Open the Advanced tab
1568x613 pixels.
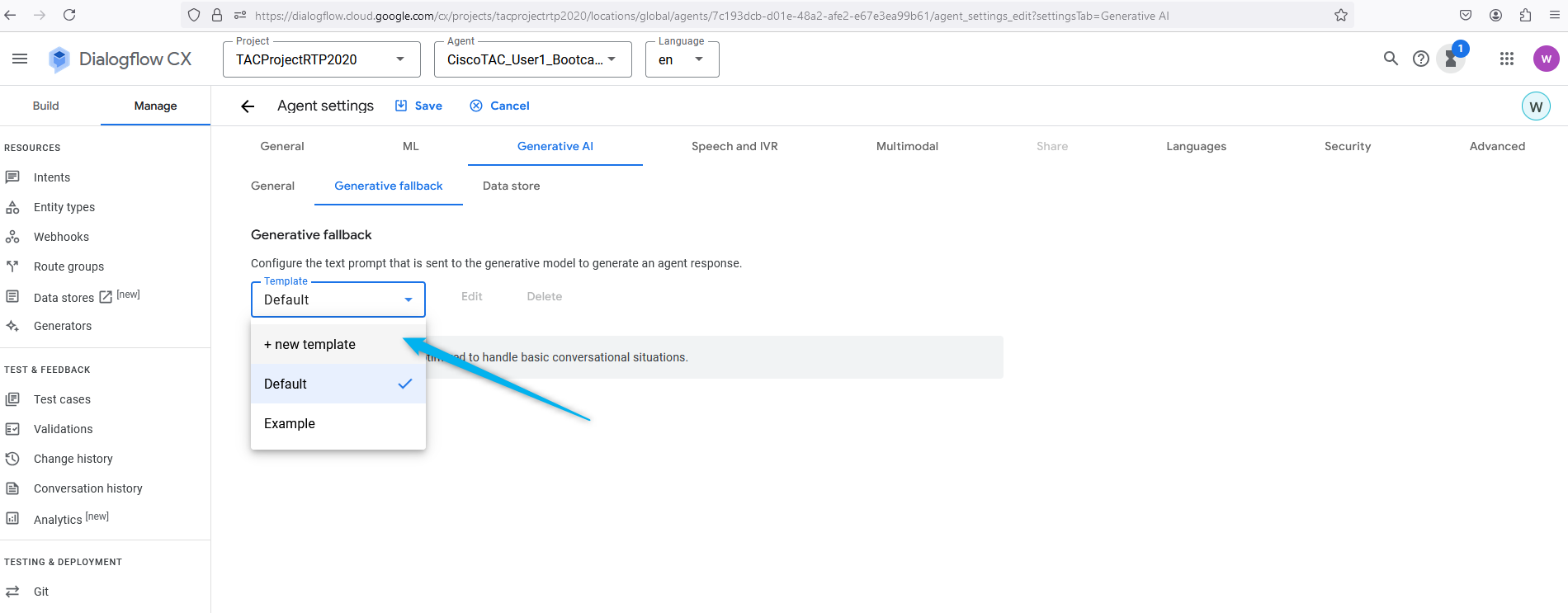point(1497,146)
